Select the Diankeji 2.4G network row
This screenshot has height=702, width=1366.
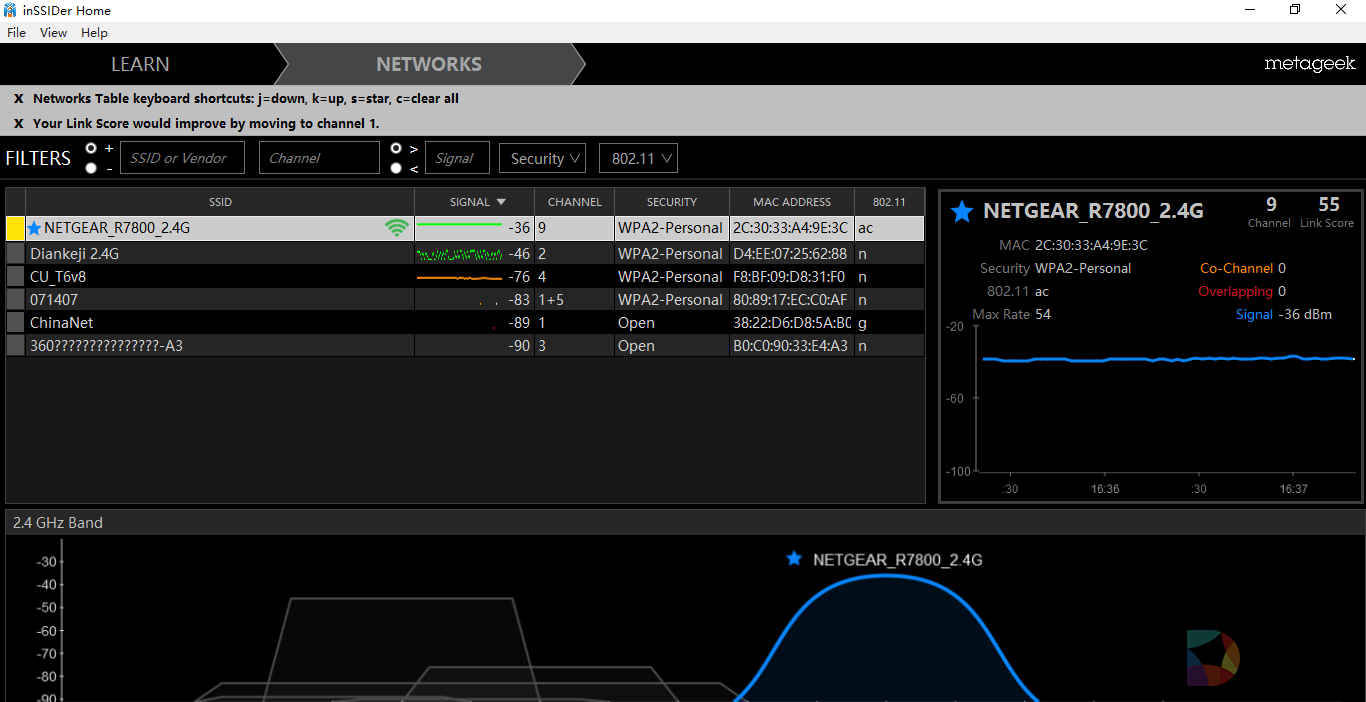click(220, 254)
